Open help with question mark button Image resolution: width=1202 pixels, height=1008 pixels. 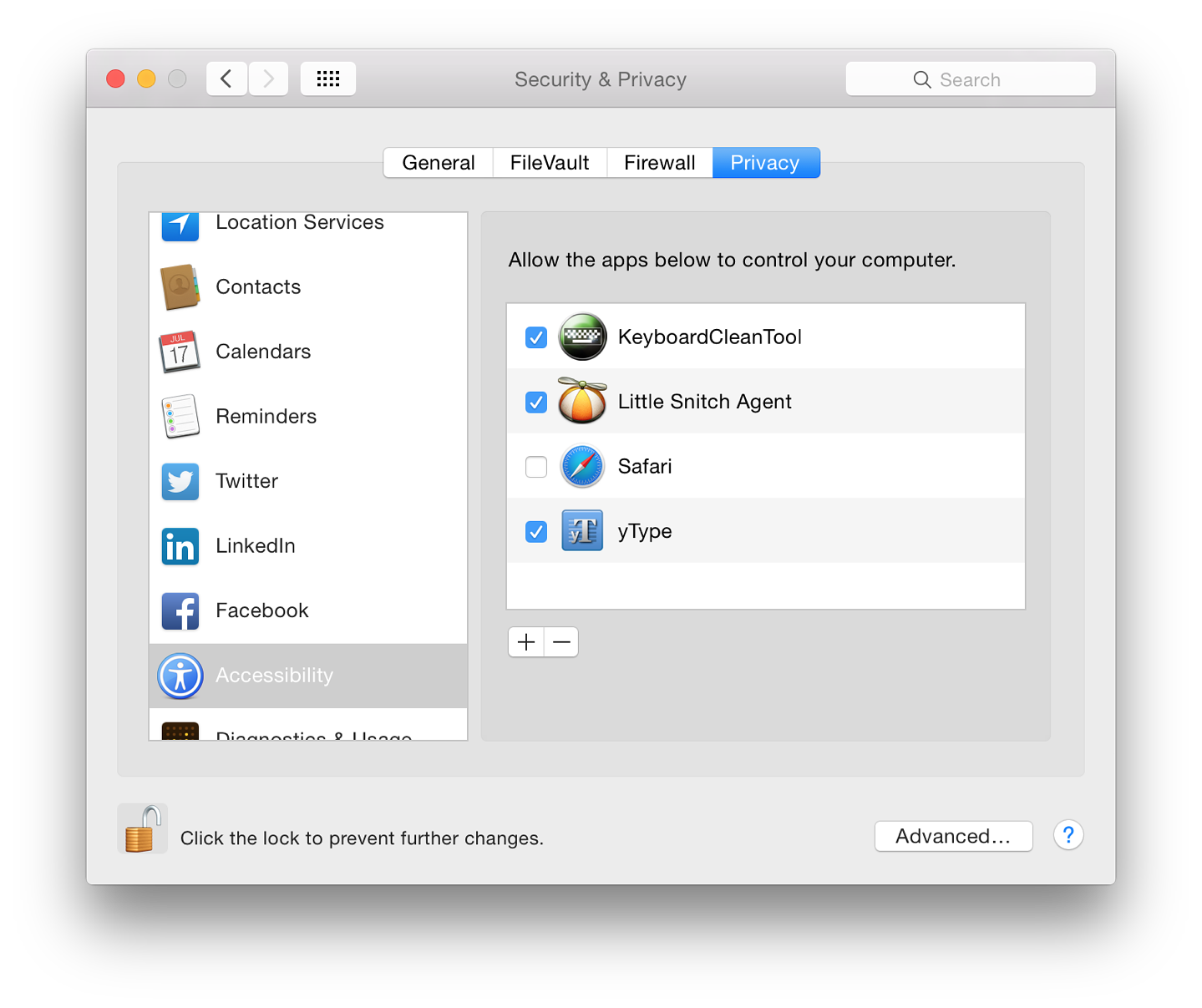pos(1068,835)
